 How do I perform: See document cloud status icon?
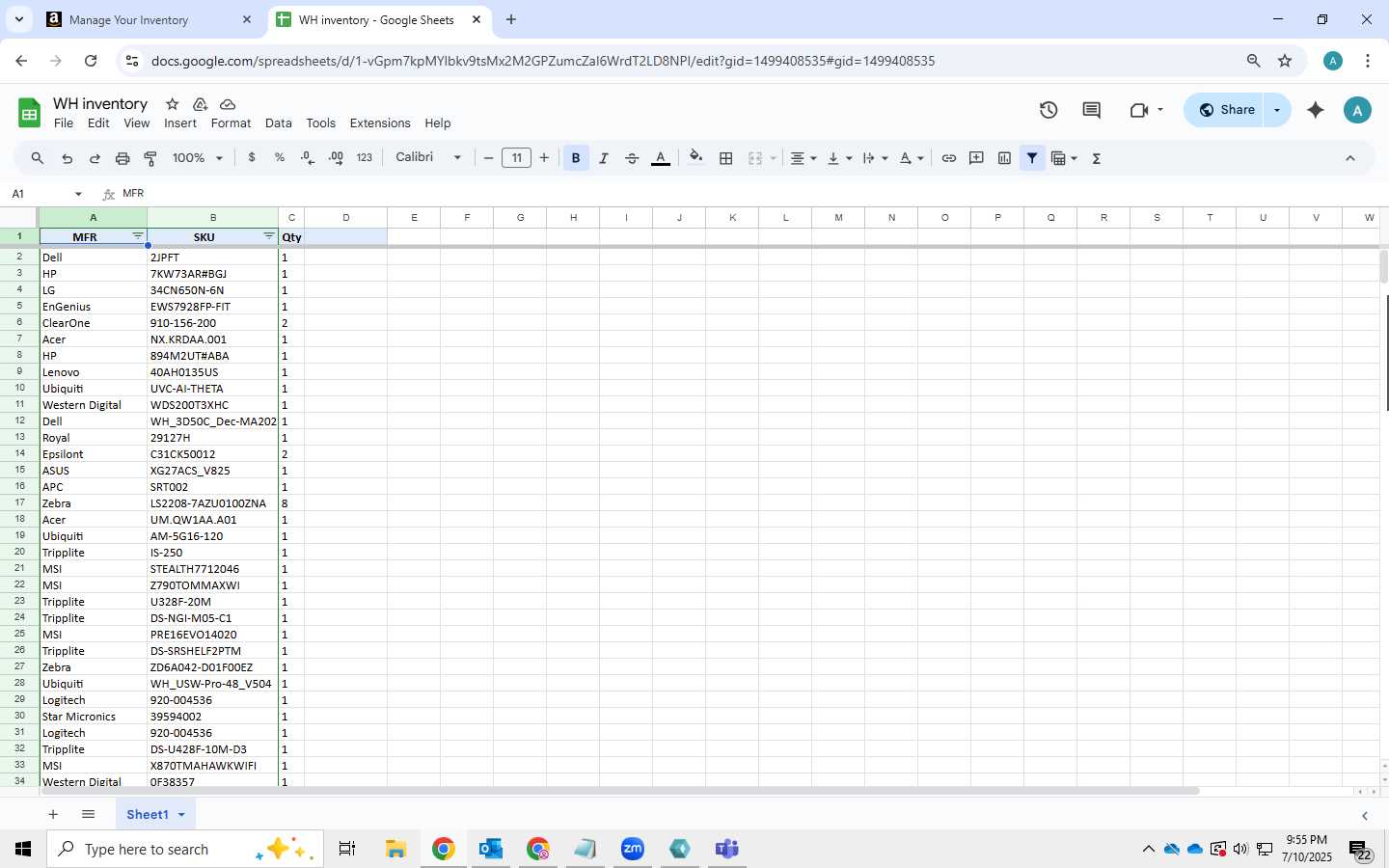(228, 104)
